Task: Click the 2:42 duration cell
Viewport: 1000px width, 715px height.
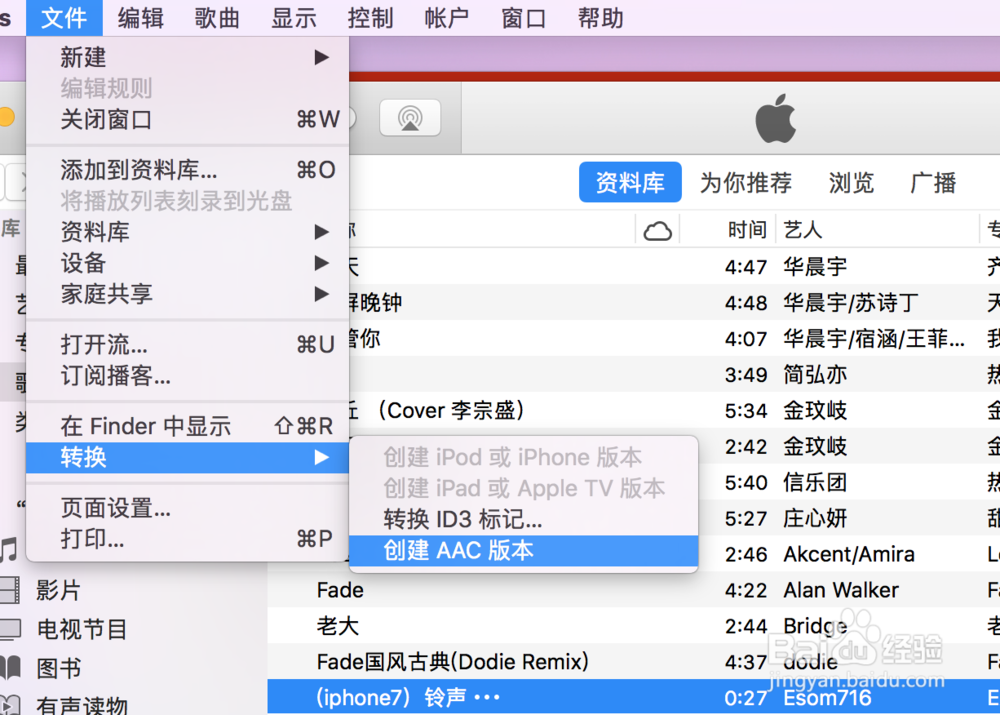Action: [746, 446]
